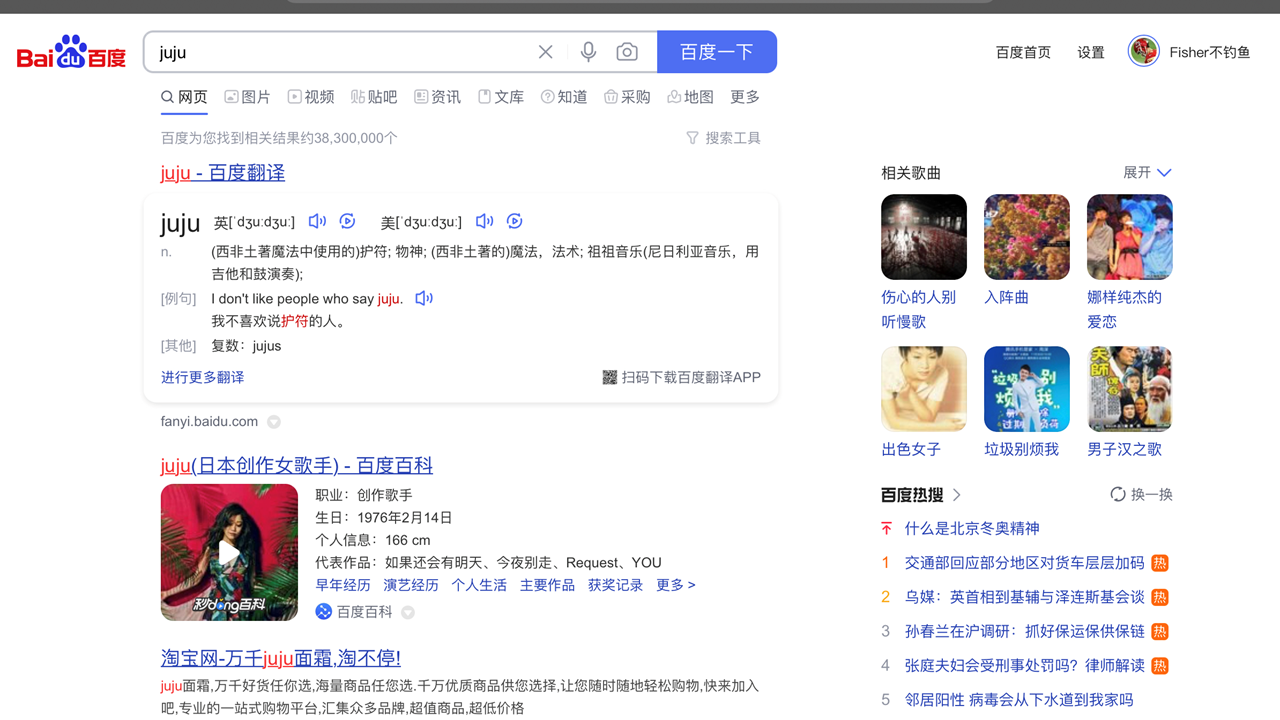Open 乌媒：英首相到基辅与泽连斯基会谈
1280x720 pixels.
click(x=1024, y=597)
